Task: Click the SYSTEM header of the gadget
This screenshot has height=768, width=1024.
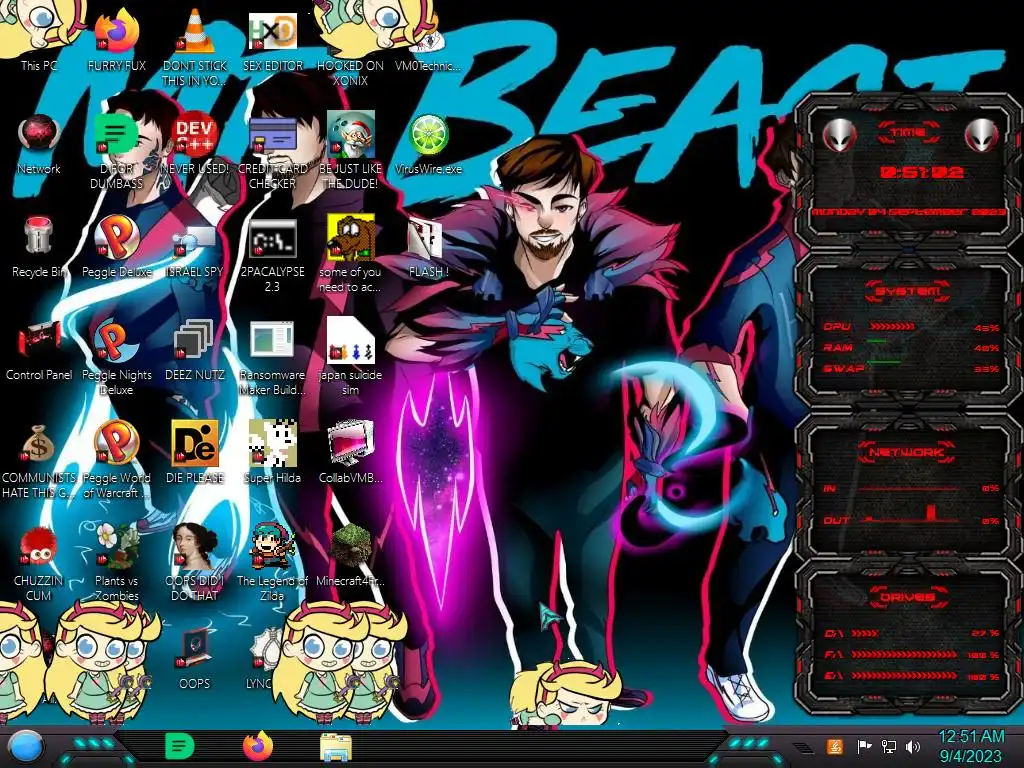Action: pyautogui.click(x=908, y=291)
